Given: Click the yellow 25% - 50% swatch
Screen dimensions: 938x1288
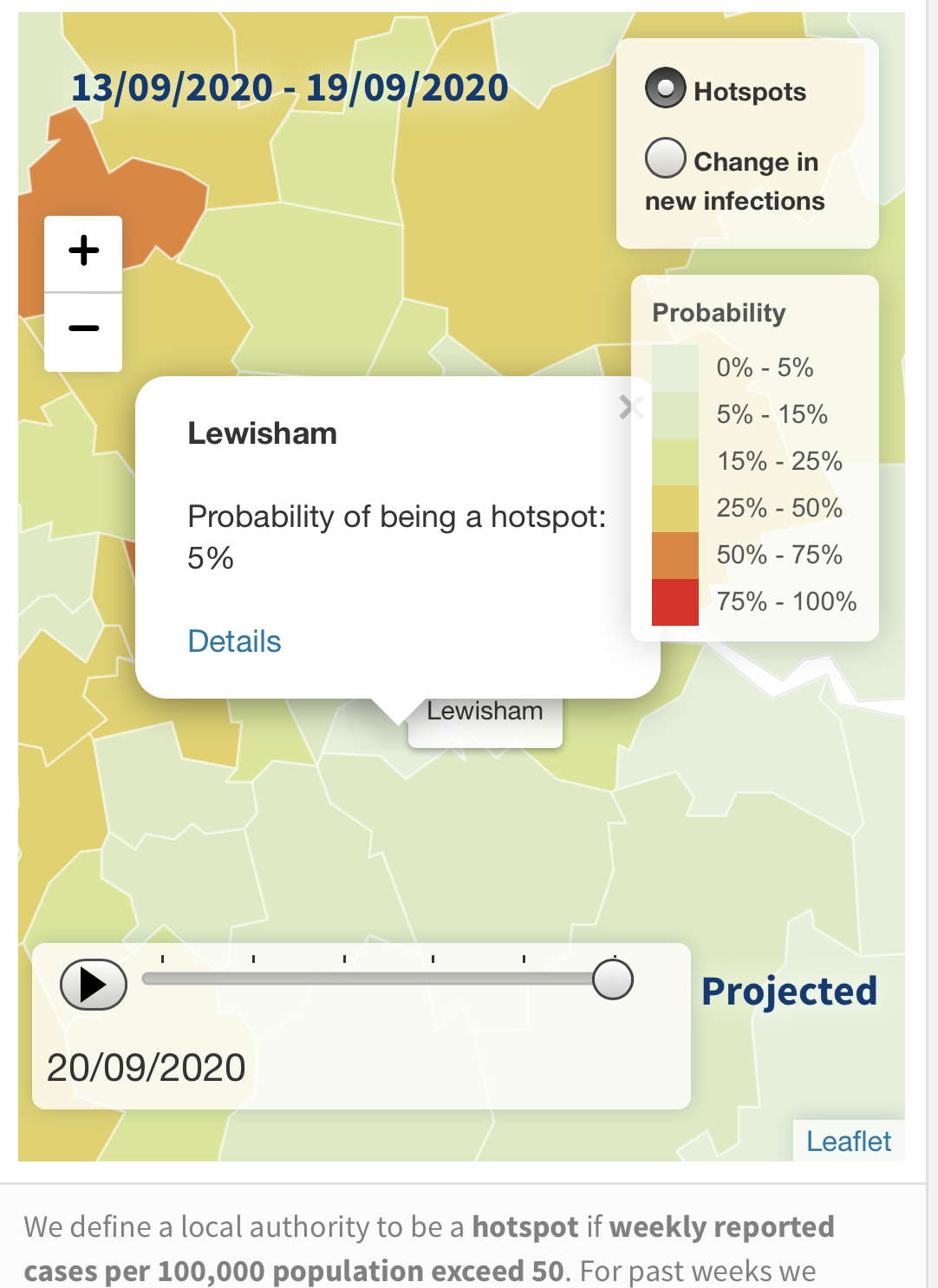Looking at the screenshot, I should [x=674, y=508].
